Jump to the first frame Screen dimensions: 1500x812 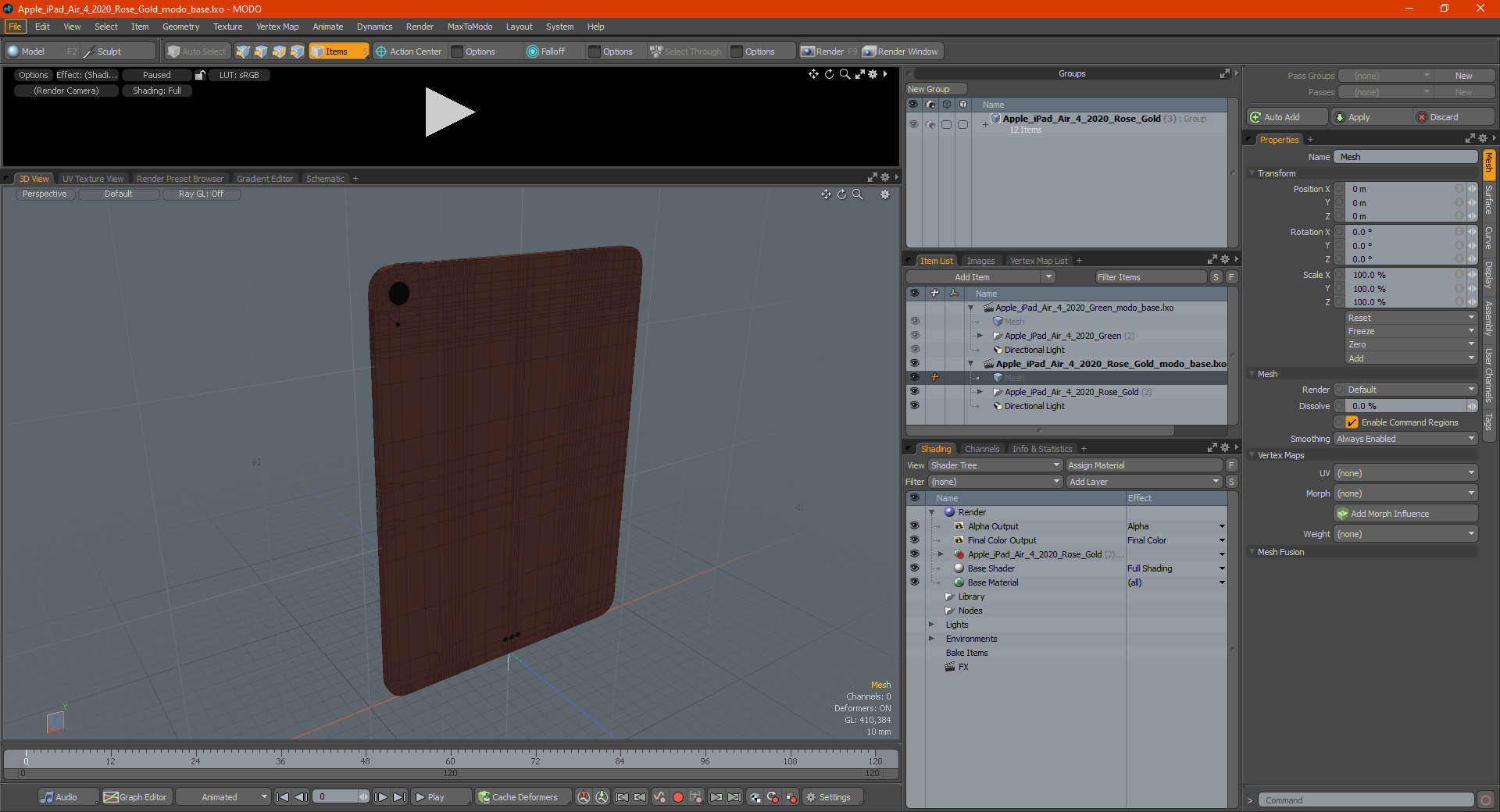[x=283, y=797]
